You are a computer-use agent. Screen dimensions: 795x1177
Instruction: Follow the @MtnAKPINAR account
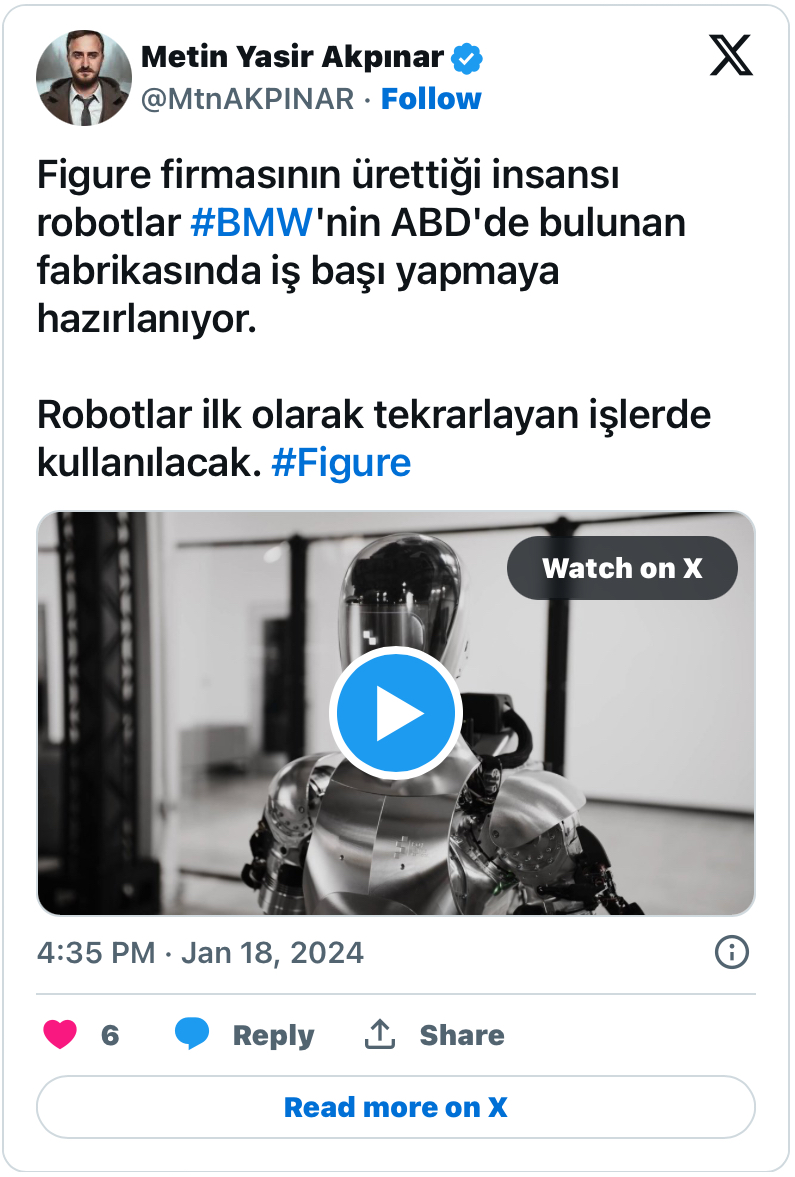click(431, 98)
